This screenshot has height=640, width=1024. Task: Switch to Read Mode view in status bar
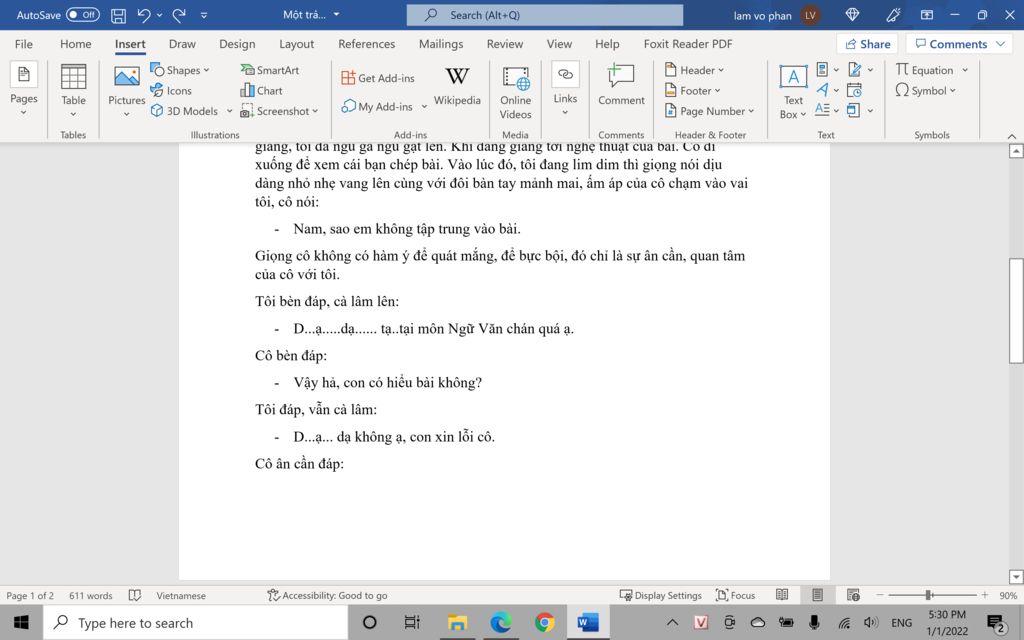pos(782,595)
